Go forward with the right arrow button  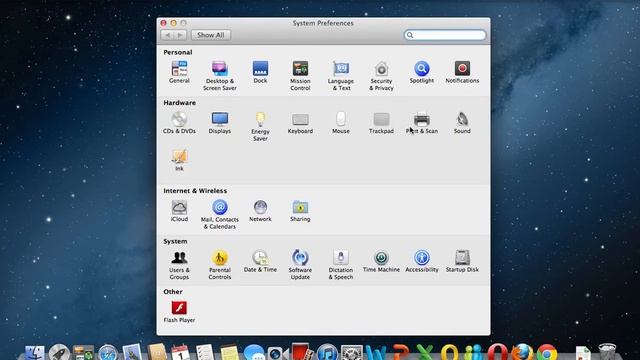click(180, 35)
